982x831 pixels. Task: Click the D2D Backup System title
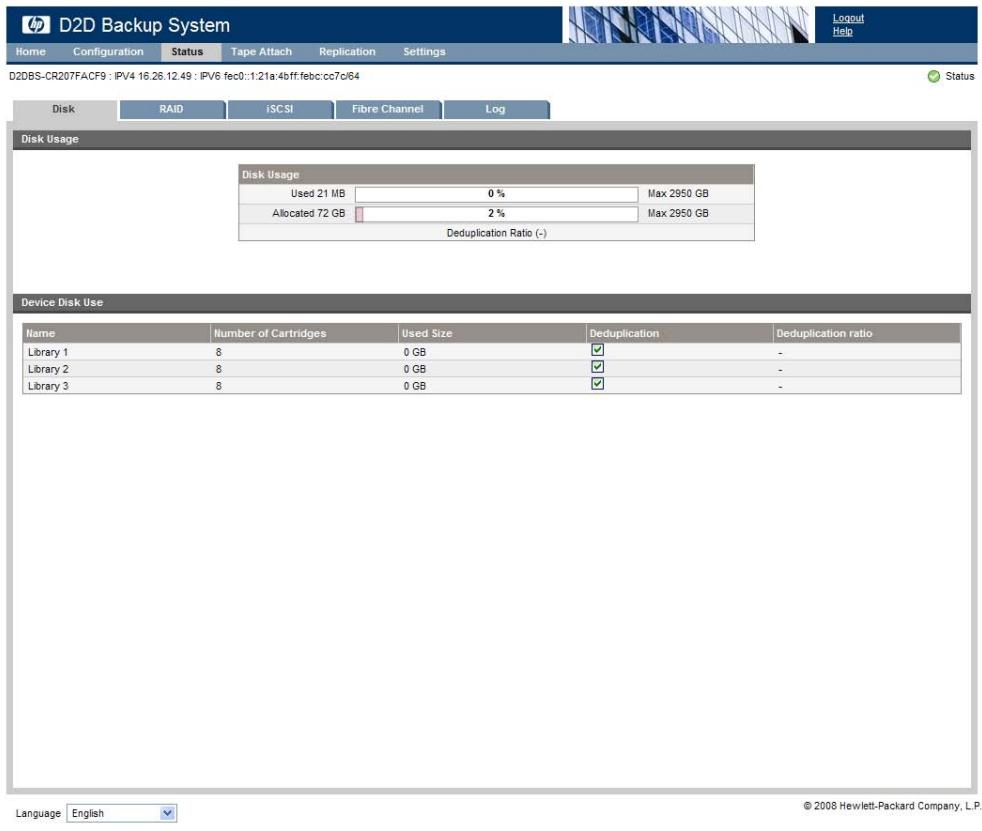click(144, 25)
